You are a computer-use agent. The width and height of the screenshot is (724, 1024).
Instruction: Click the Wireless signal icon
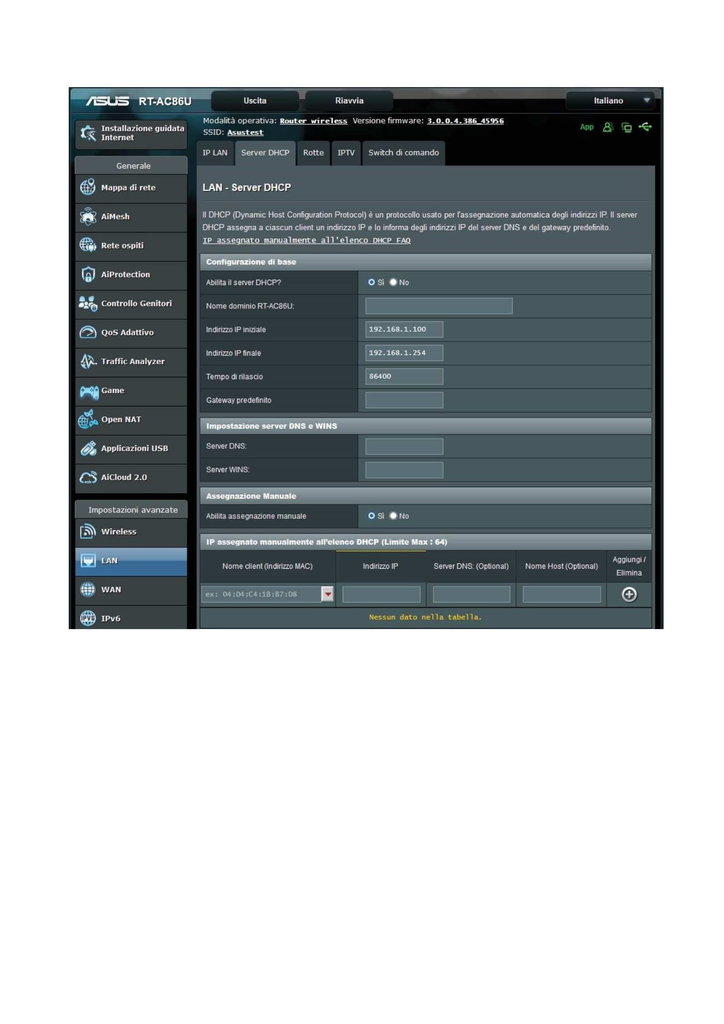click(87, 532)
